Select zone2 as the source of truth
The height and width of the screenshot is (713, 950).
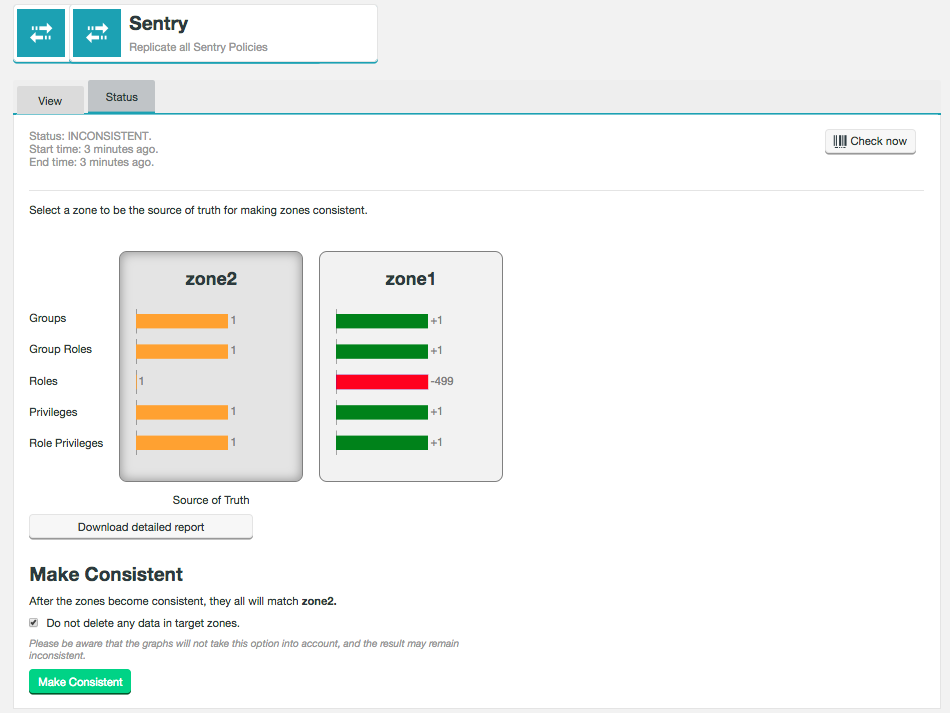[211, 366]
